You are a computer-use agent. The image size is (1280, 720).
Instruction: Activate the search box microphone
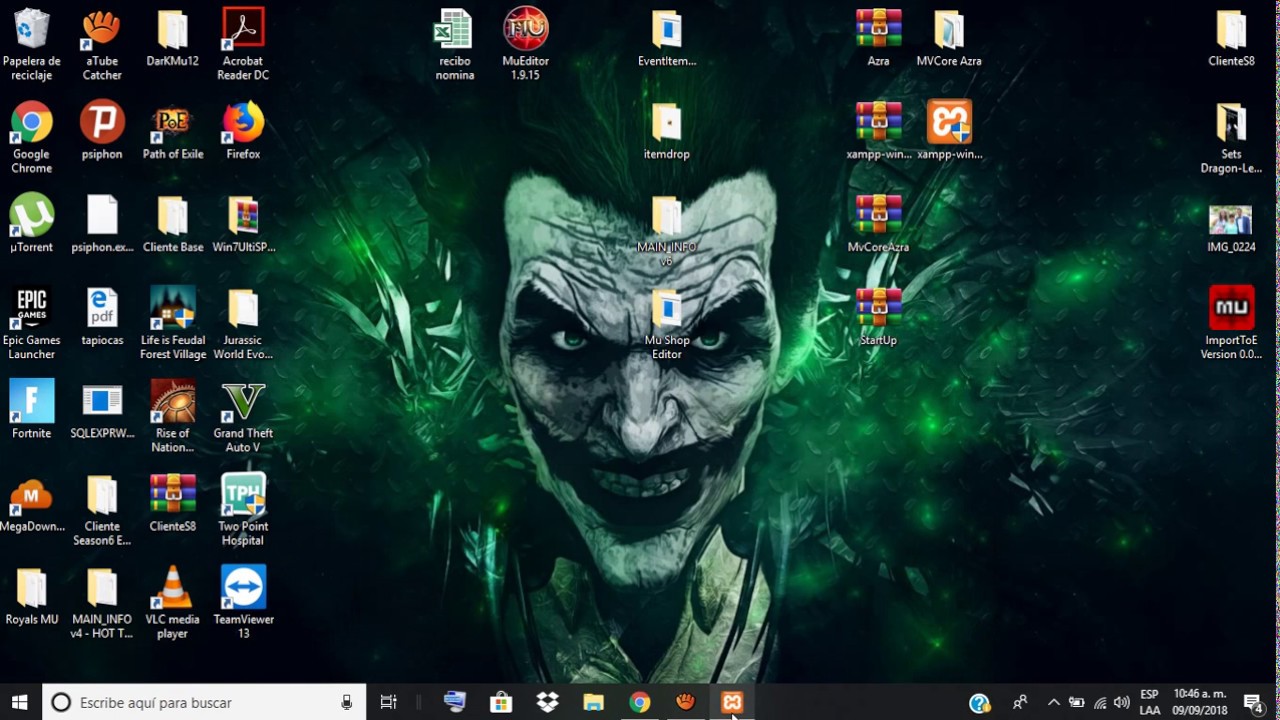click(347, 703)
